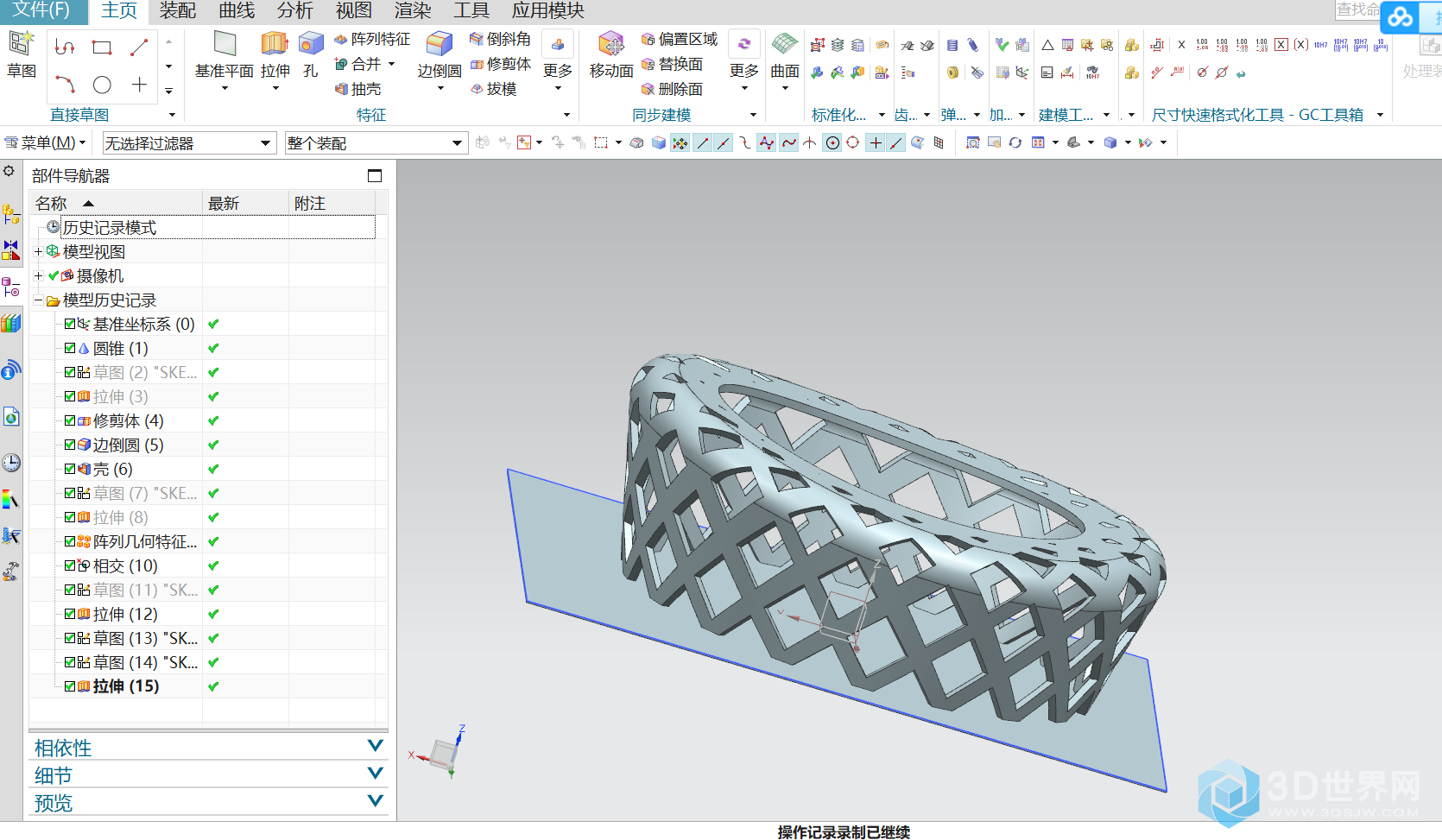This screenshot has height=840, width=1442.
Task: Toggle the 修剪体 (4) feature checkbox
Action: click(70, 420)
